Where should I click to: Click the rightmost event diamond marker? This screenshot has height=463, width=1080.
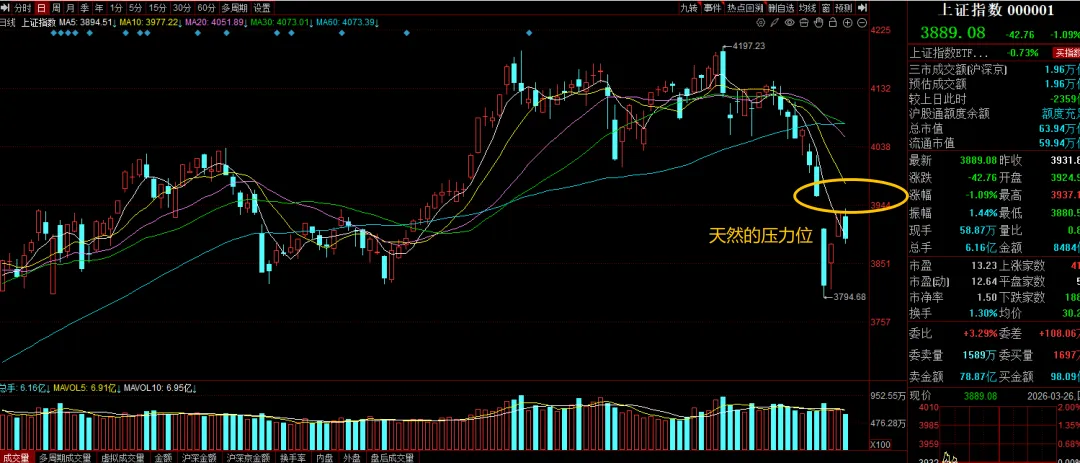[x=528, y=32]
